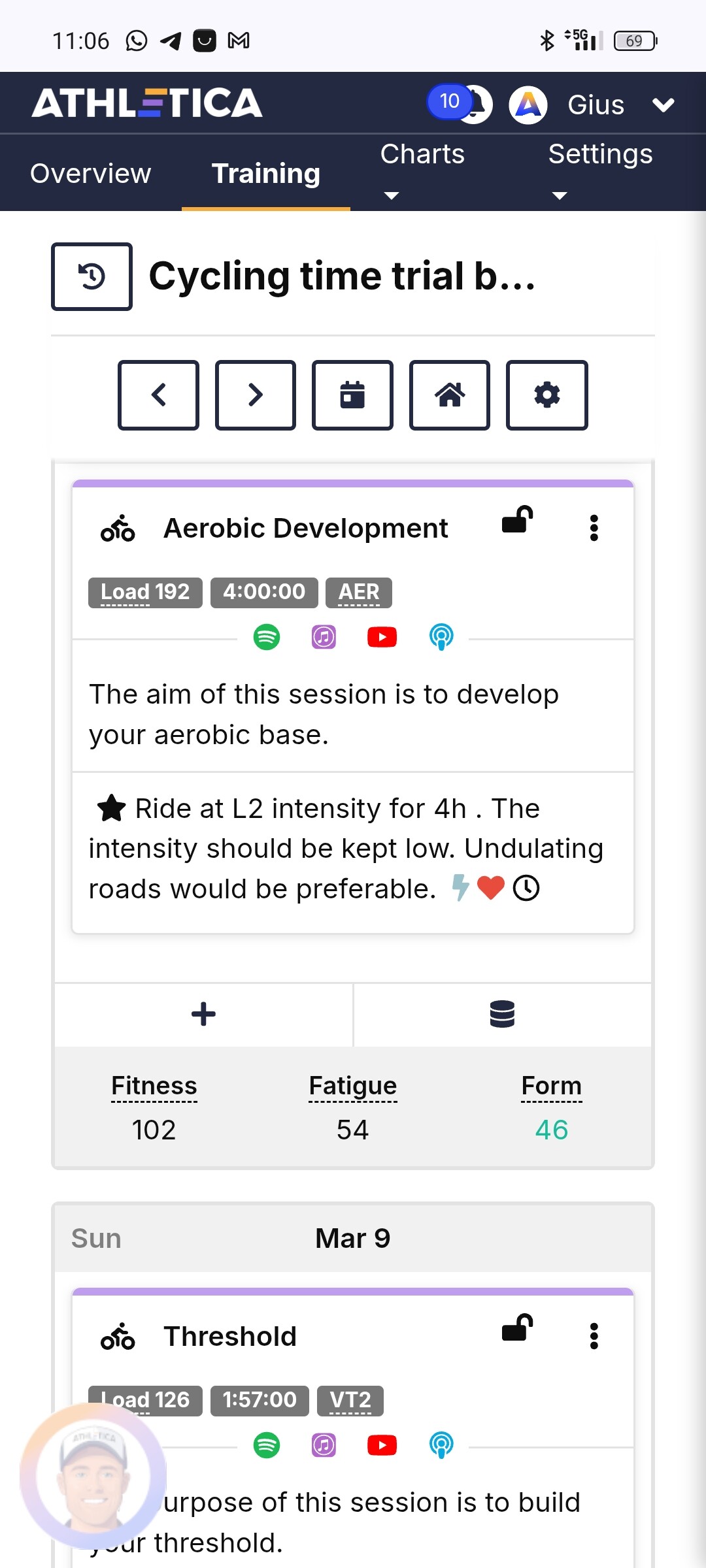Open the coach avatar chat bubble
The image size is (706, 1568).
tap(93, 1477)
